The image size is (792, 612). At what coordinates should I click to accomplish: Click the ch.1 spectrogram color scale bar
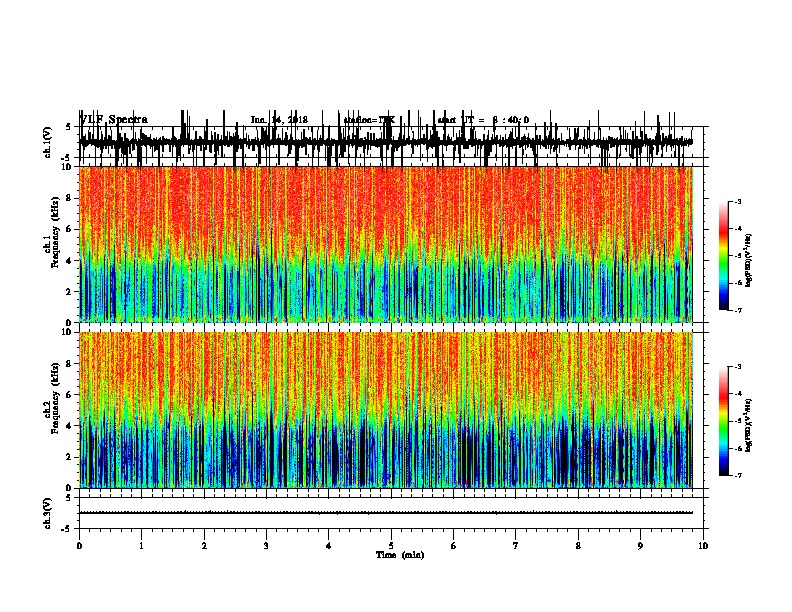coord(723,256)
